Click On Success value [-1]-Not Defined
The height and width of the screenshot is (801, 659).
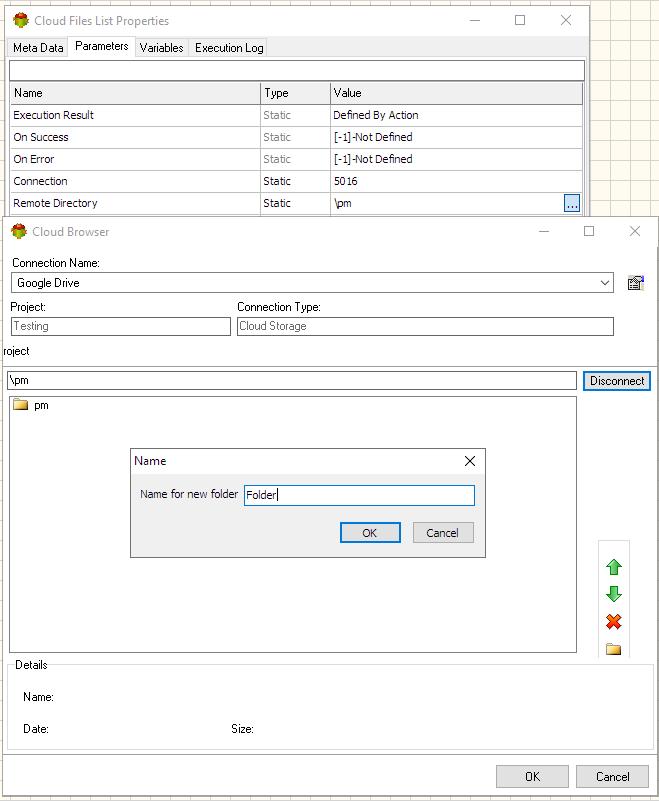click(x=373, y=137)
